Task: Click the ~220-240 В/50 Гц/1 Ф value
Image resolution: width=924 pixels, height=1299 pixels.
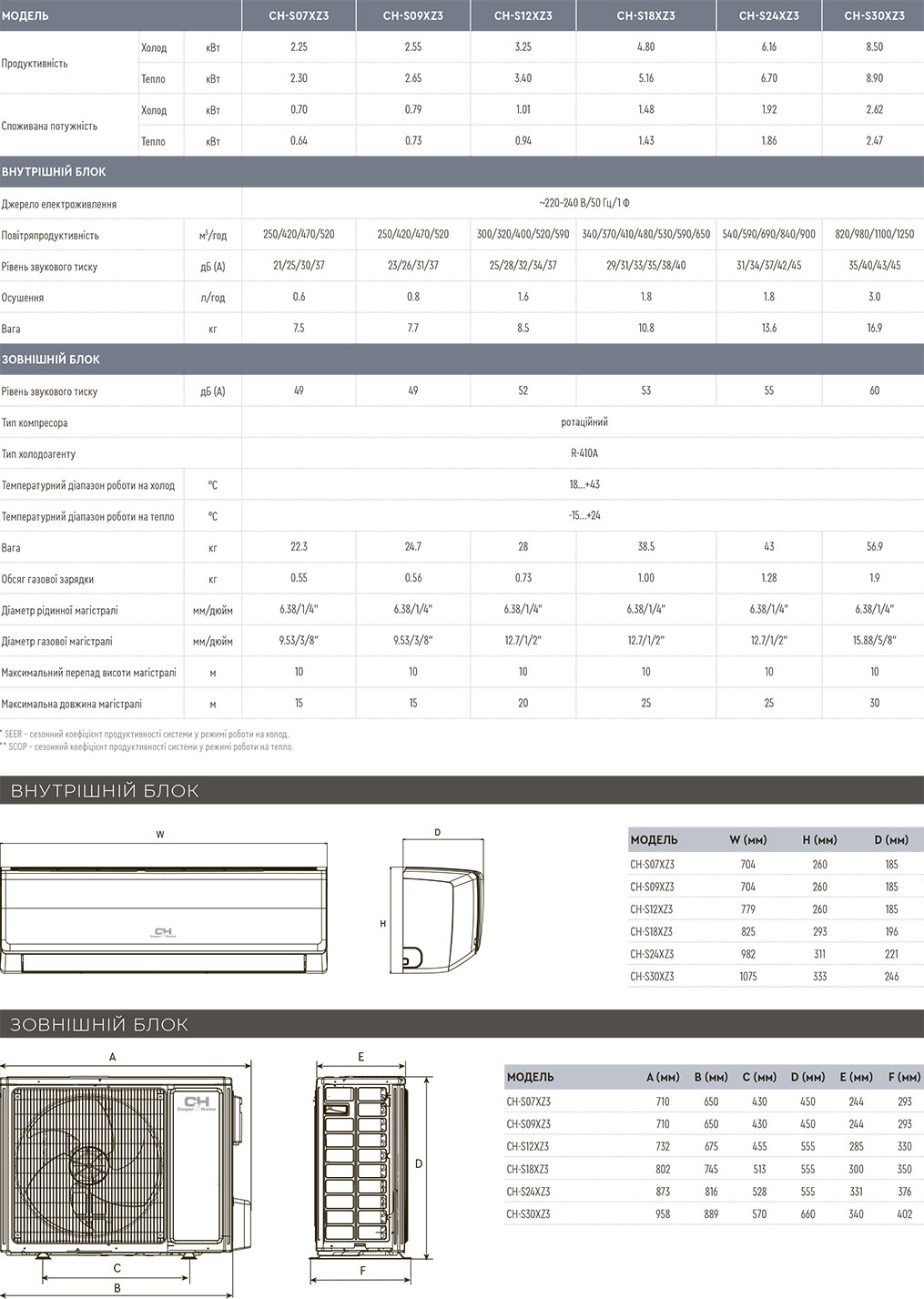Action: point(584,204)
